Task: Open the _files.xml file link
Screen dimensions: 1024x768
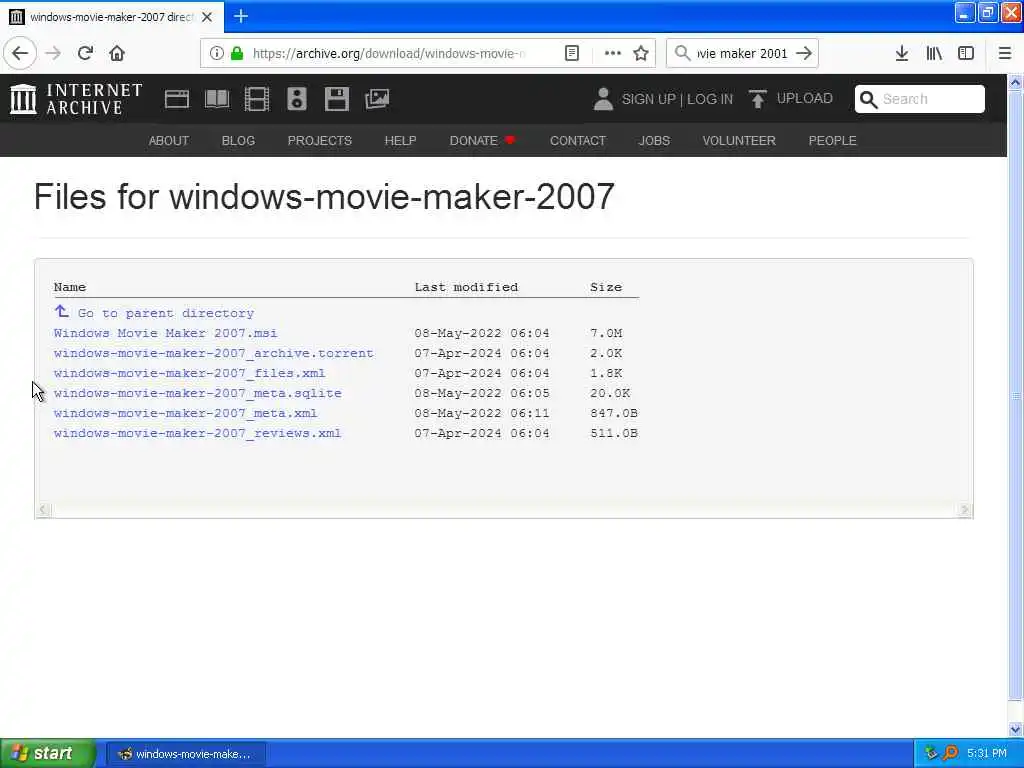Action: pyautogui.click(x=189, y=373)
